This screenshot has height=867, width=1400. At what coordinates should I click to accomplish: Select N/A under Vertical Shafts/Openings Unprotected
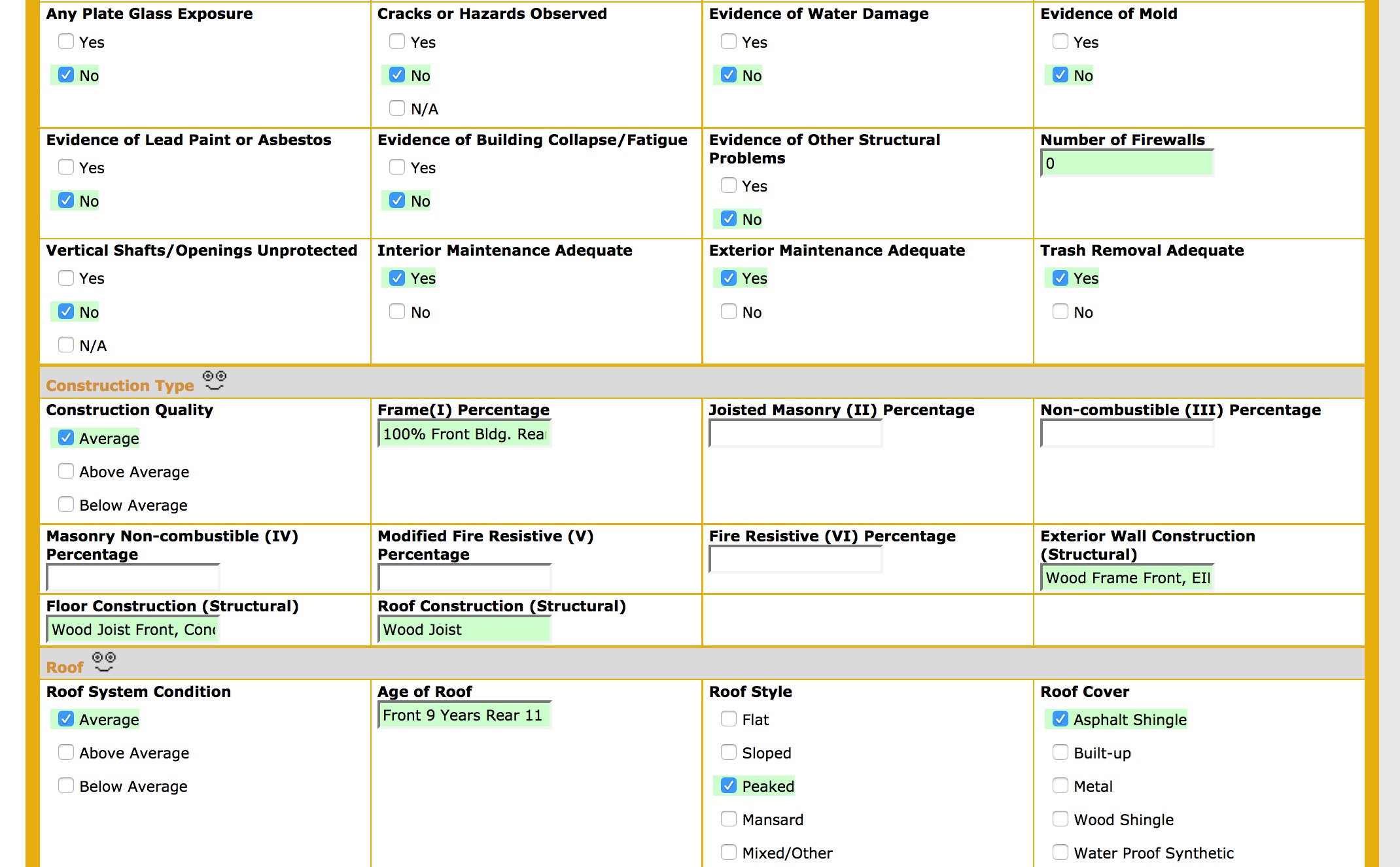click(x=65, y=345)
